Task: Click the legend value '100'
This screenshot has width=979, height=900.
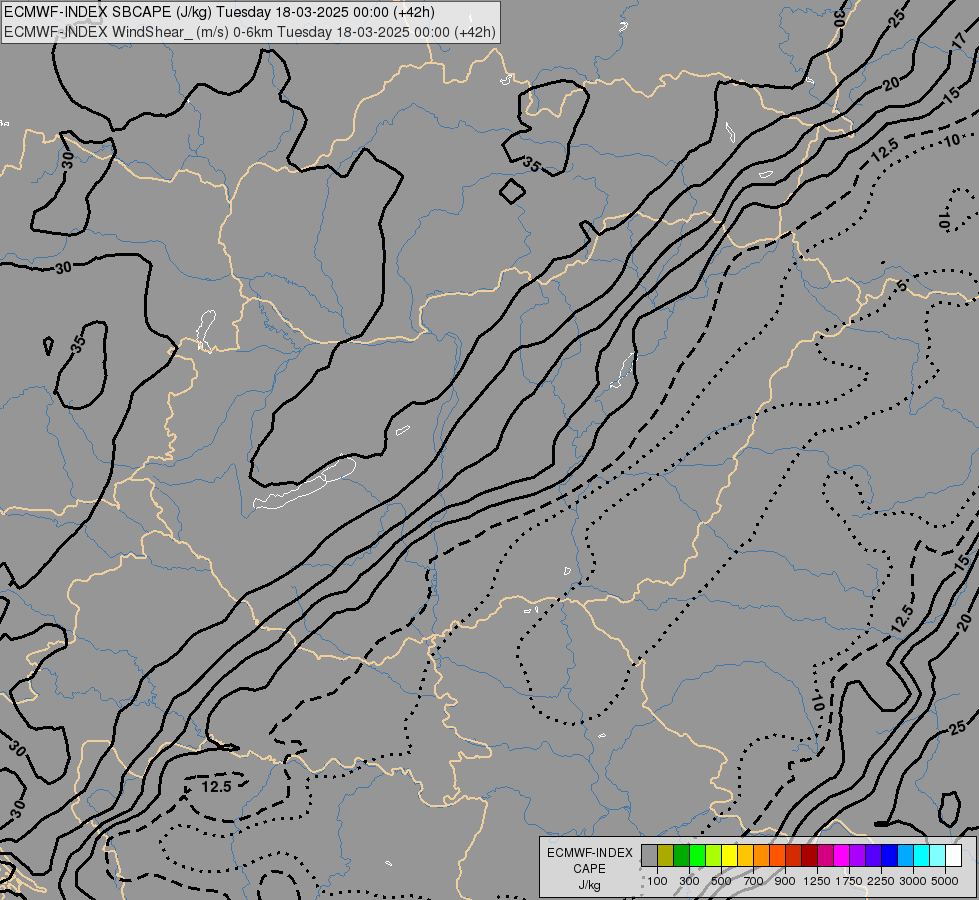Action: [657, 881]
